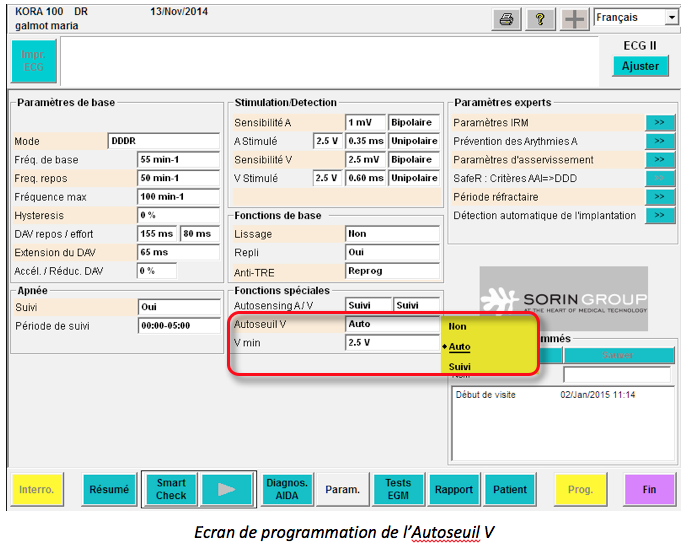Click the Fréq. de base value field
This screenshot has width=688, height=551.
(x=178, y=160)
